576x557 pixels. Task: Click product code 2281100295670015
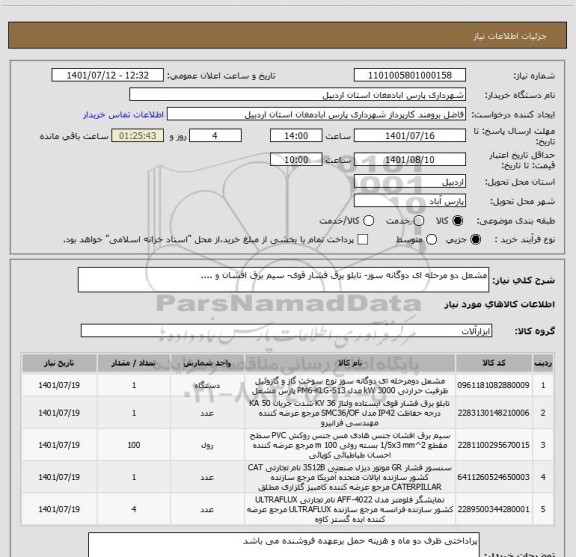493,445
